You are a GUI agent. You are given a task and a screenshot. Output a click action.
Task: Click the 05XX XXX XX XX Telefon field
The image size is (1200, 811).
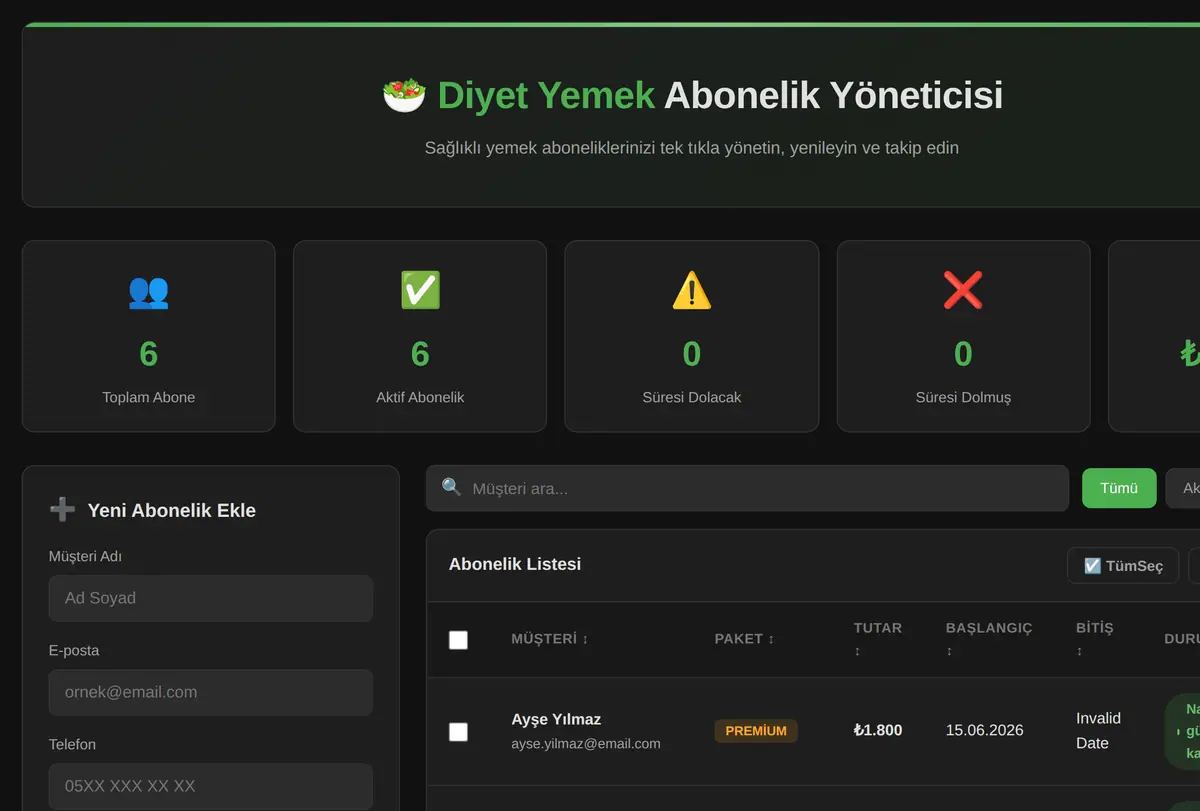click(x=211, y=786)
